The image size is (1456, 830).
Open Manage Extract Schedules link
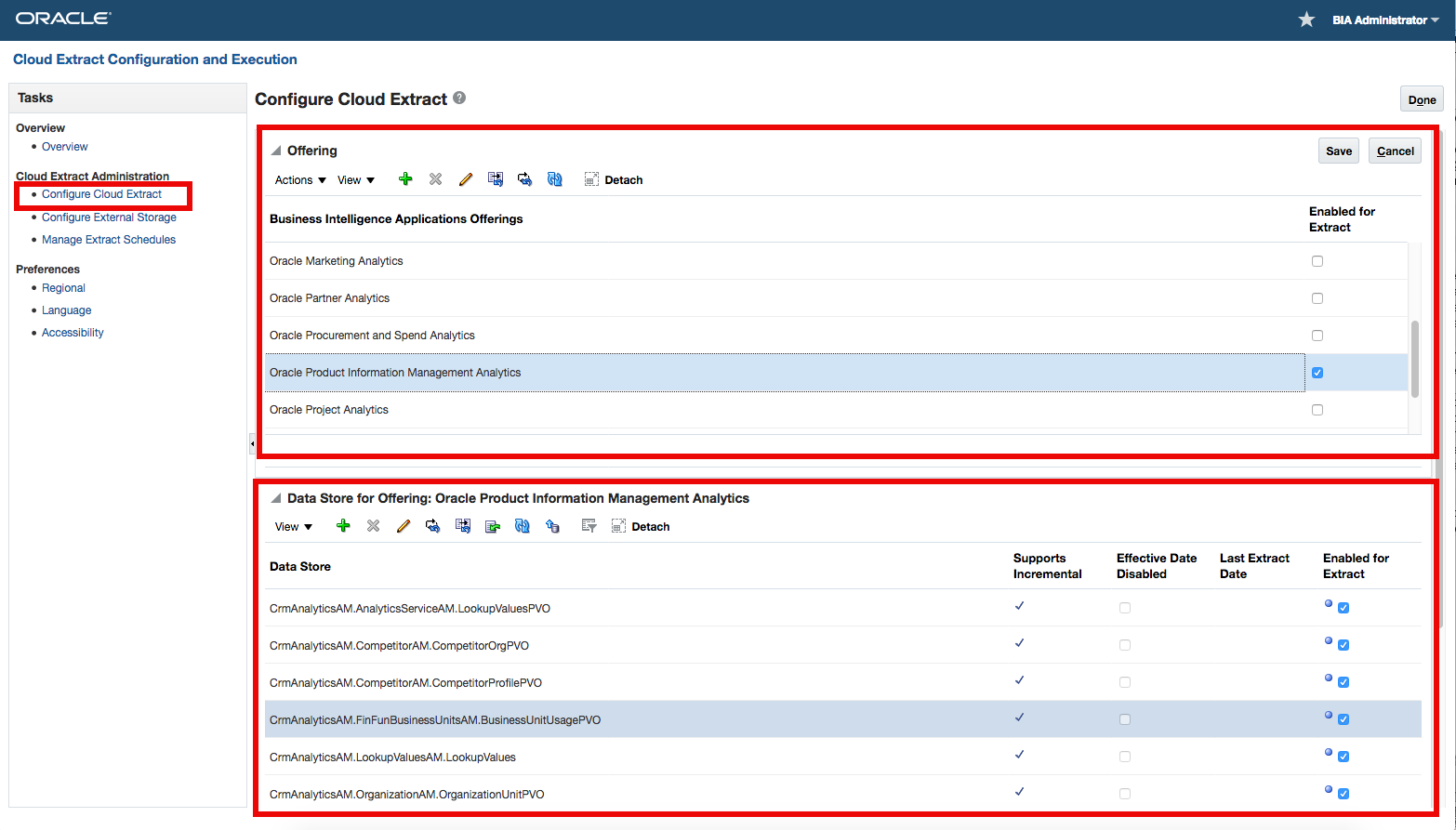pos(109,240)
